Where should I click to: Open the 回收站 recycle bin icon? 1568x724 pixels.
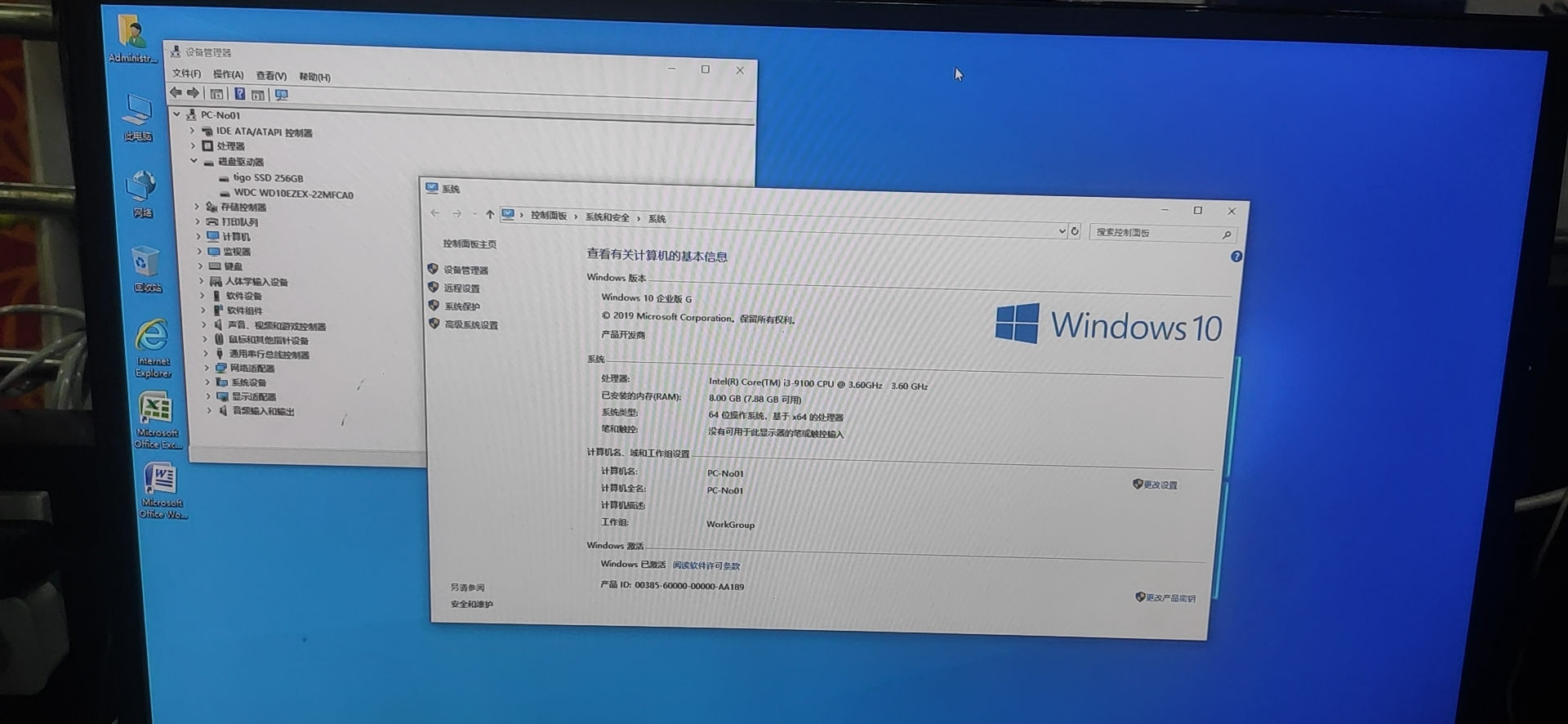click(x=146, y=269)
